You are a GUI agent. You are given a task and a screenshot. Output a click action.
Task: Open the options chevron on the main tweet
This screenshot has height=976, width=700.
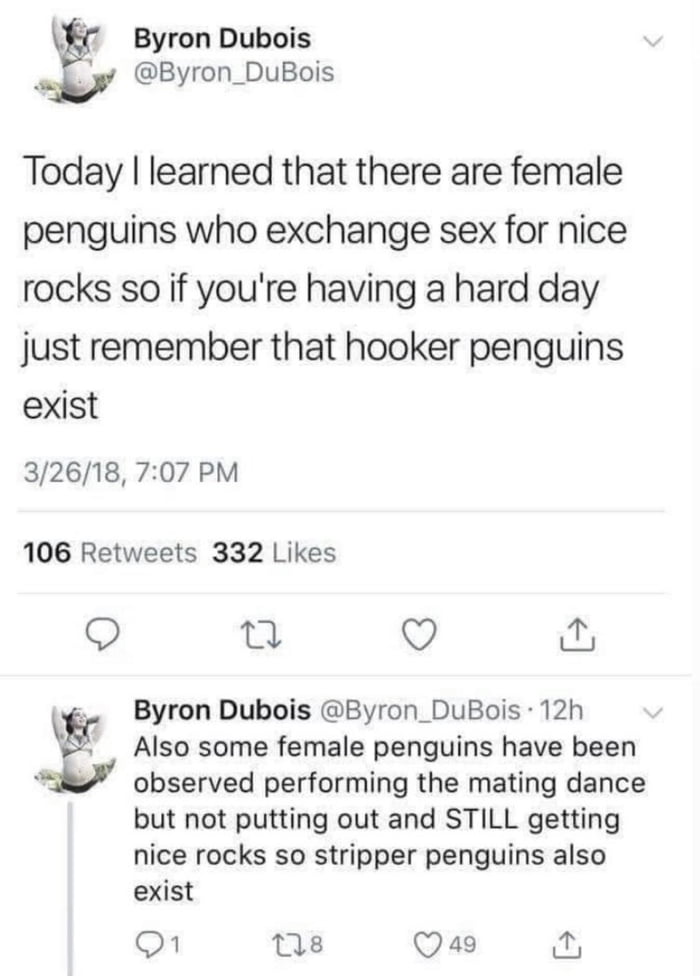coord(655,42)
